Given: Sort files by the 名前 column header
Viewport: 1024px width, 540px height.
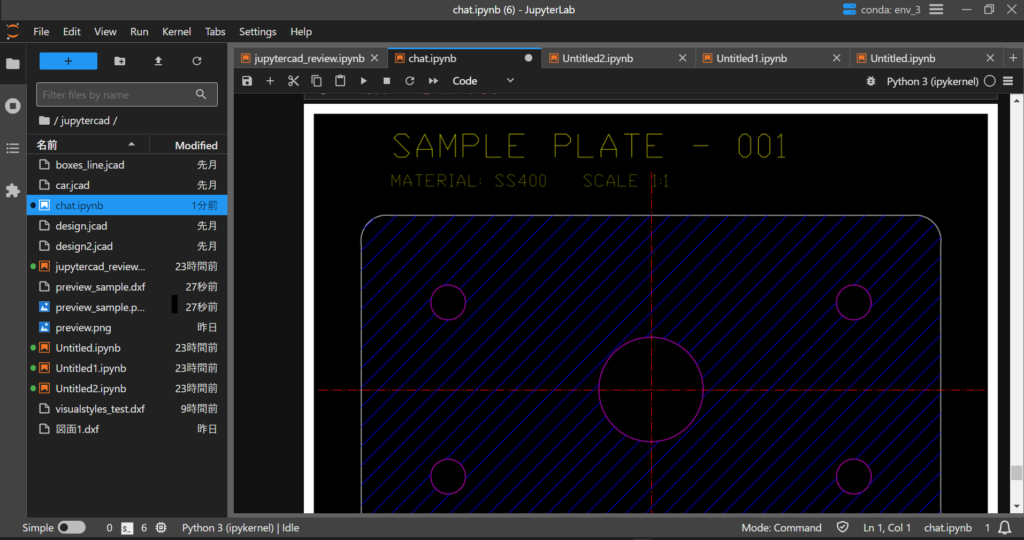Looking at the screenshot, I should [88, 145].
